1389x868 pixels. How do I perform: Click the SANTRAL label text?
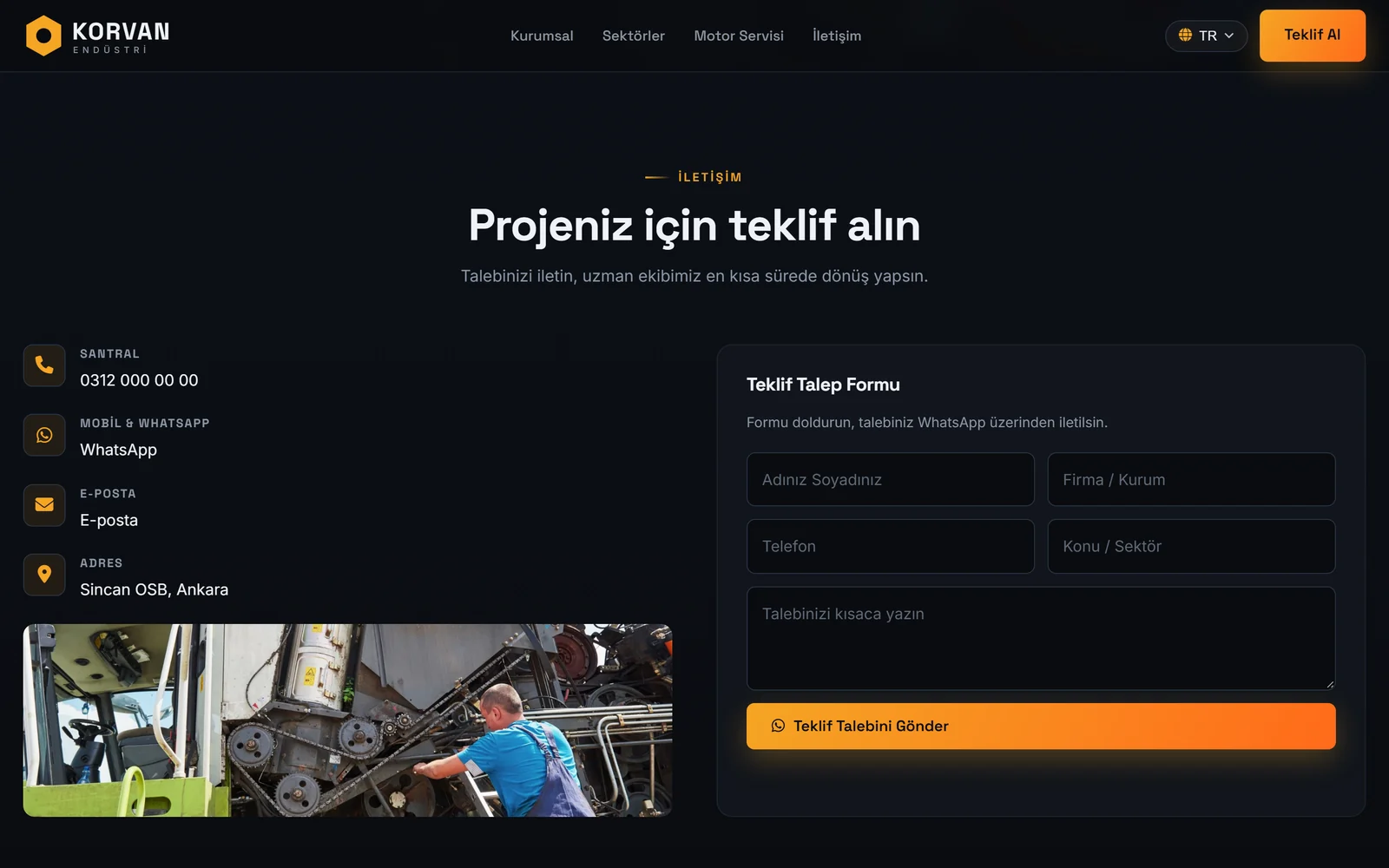109,353
